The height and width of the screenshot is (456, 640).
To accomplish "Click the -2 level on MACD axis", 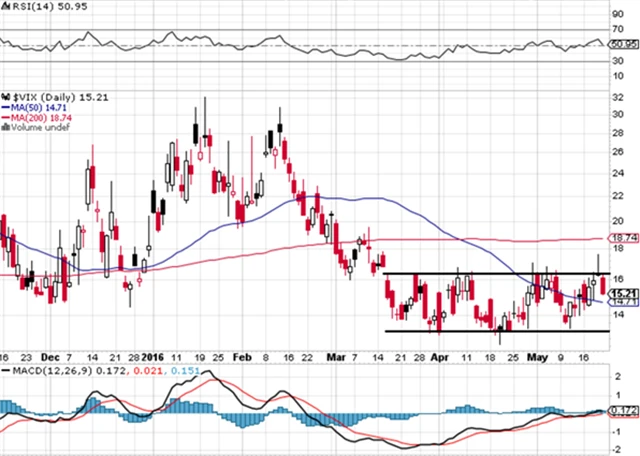I will 617,449.
